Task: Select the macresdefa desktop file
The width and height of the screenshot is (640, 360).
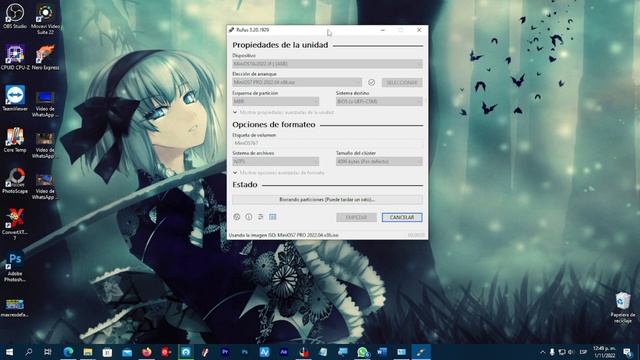Action: [x=15, y=307]
